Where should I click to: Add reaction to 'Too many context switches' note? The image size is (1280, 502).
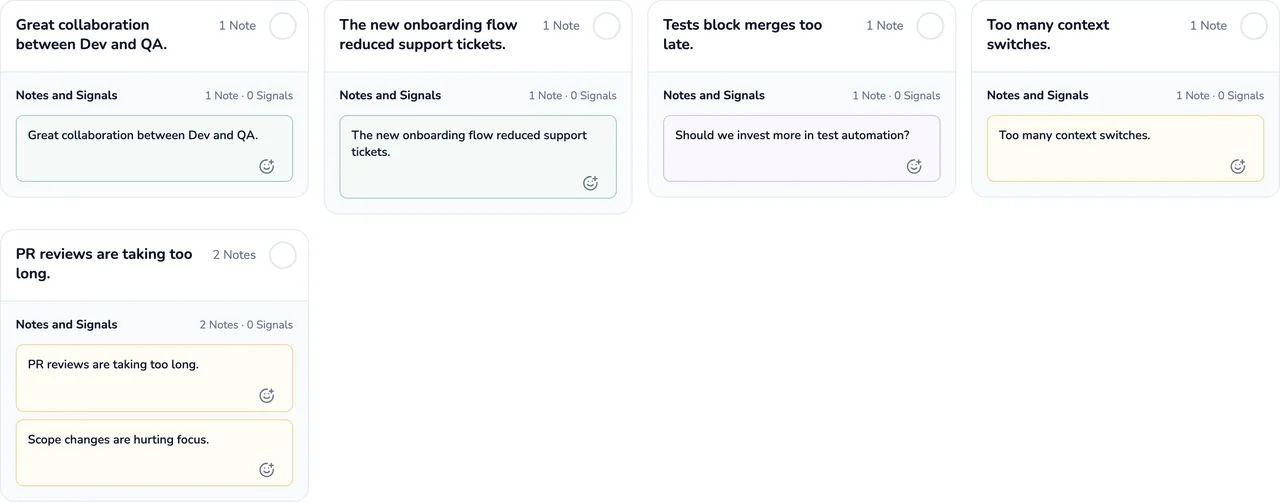1238,167
